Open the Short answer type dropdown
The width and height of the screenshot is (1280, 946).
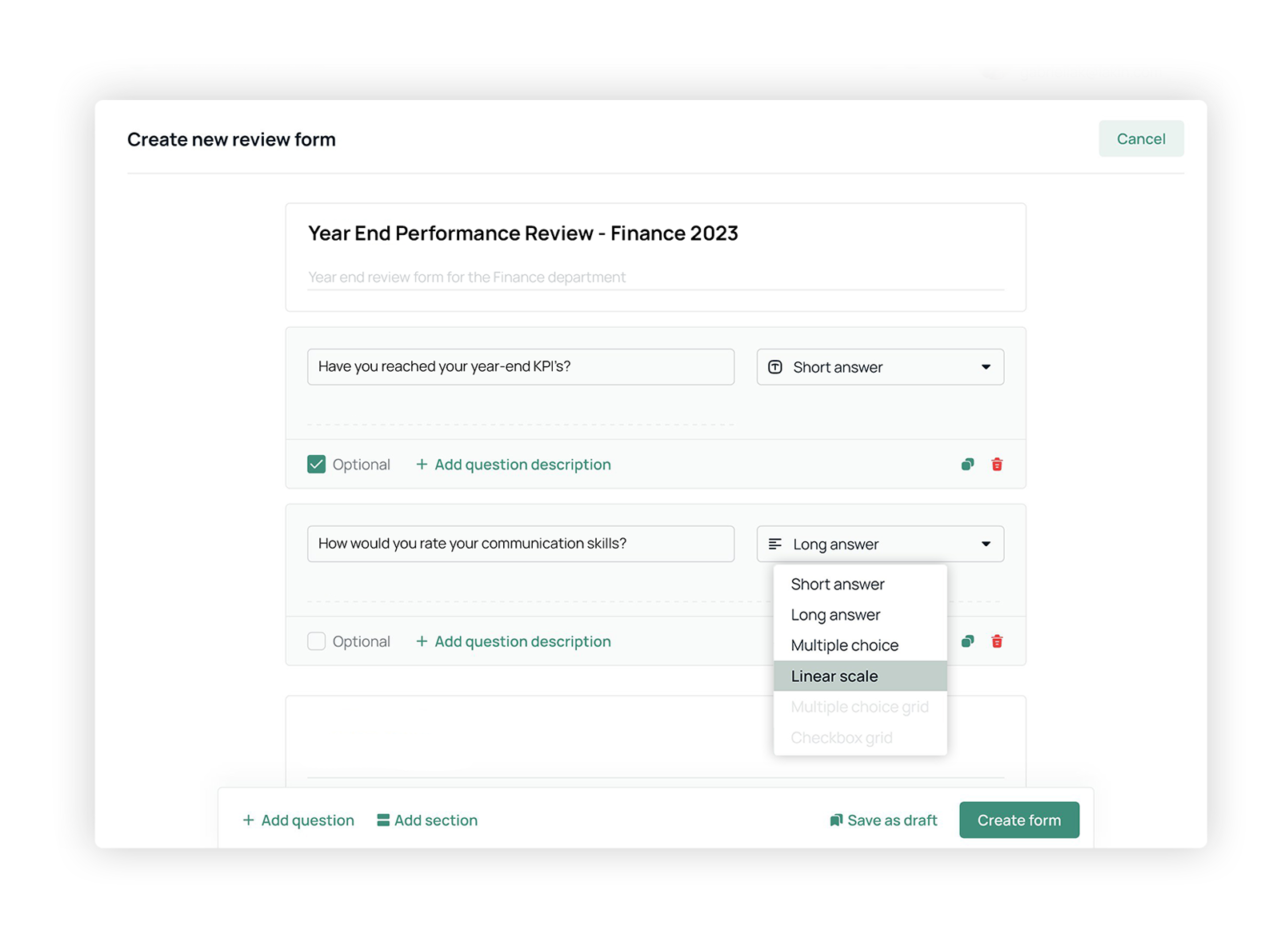[x=880, y=367]
